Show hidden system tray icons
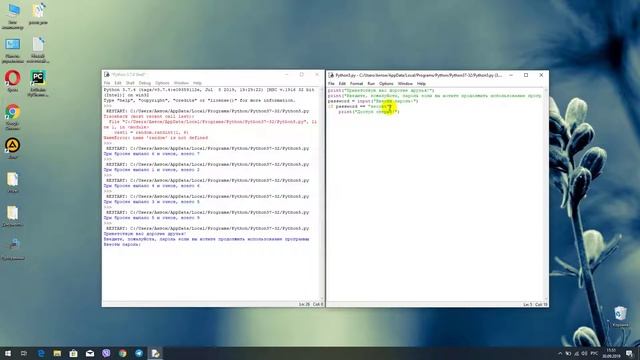640x360 pixels. click(x=560, y=353)
